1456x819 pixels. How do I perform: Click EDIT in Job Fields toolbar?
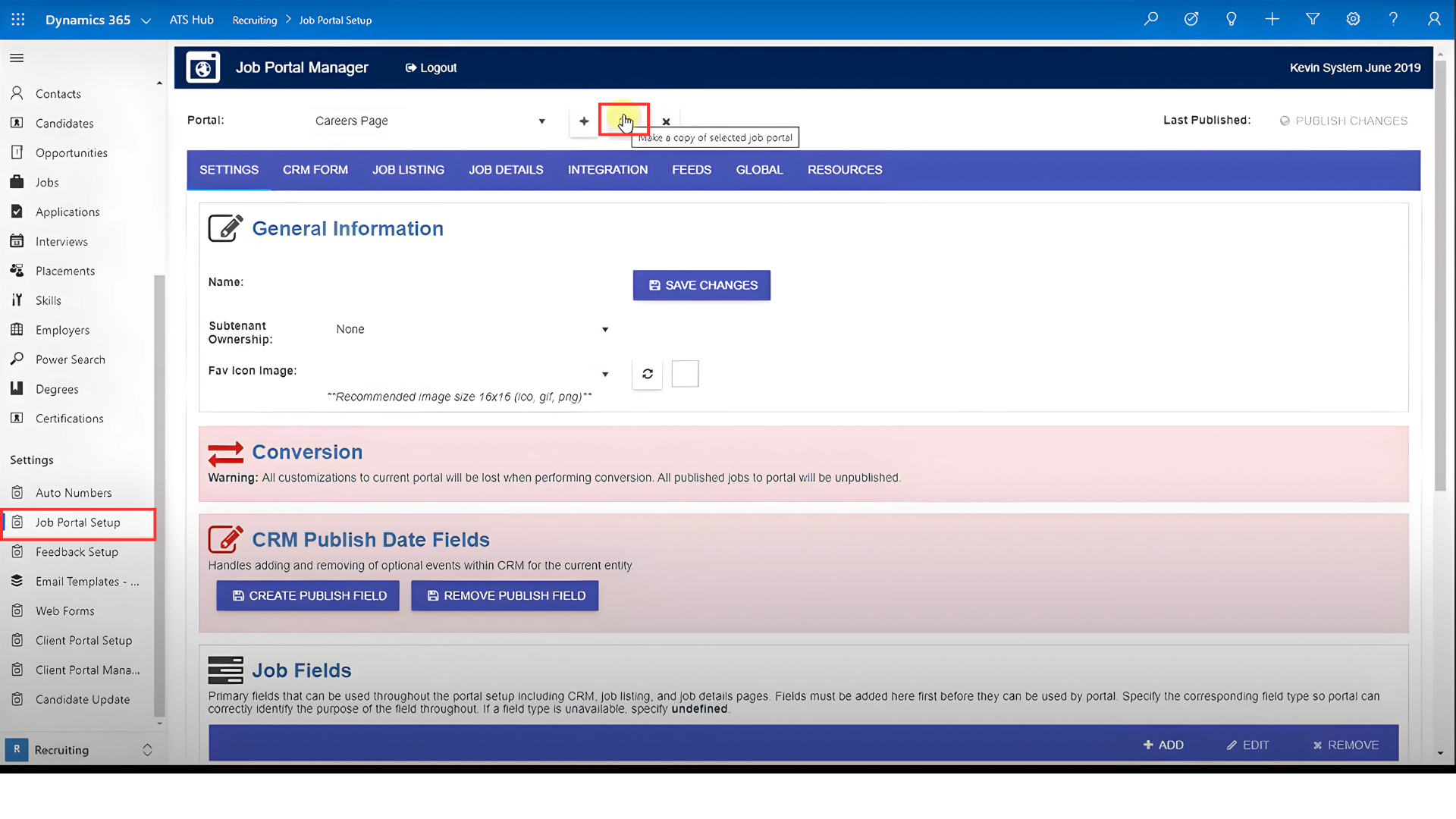(1247, 745)
